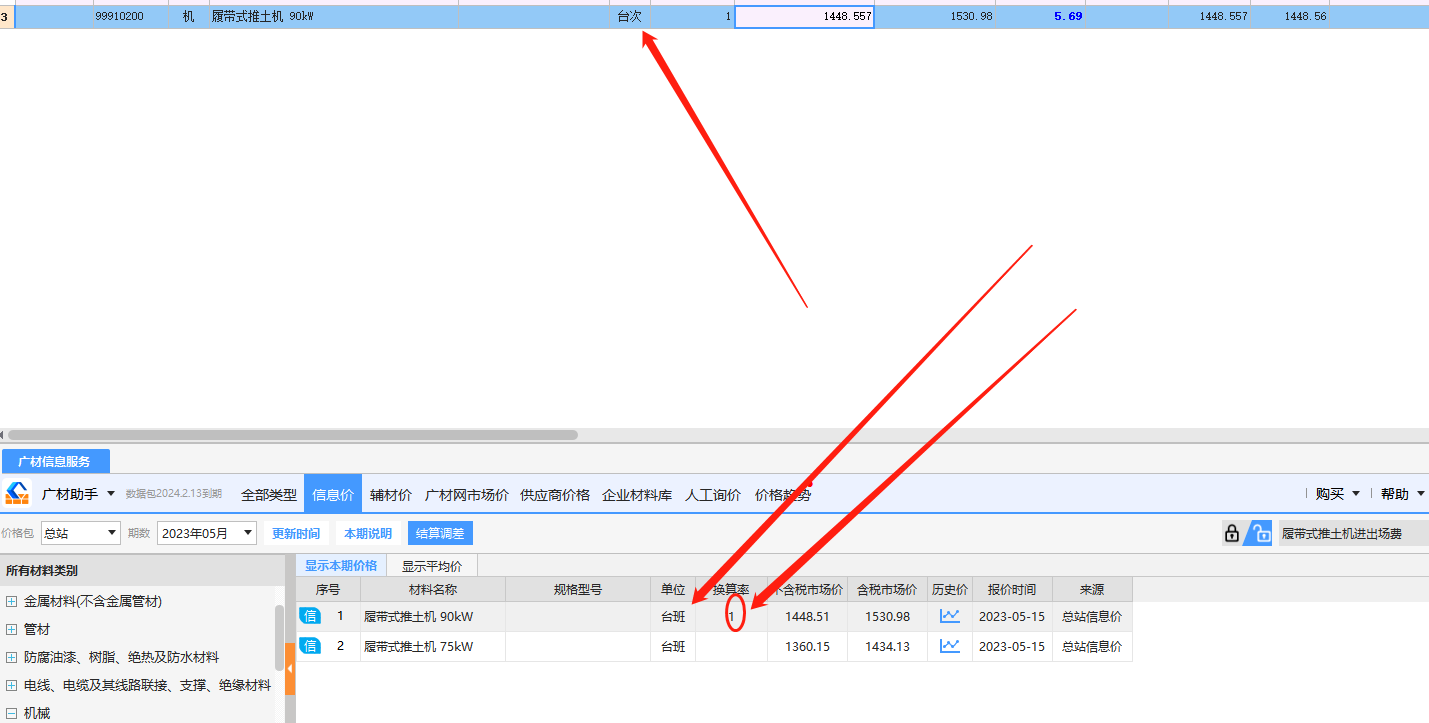Click the 1360.15 price cell
This screenshot has width=1429, height=723.
[x=807, y=646]
